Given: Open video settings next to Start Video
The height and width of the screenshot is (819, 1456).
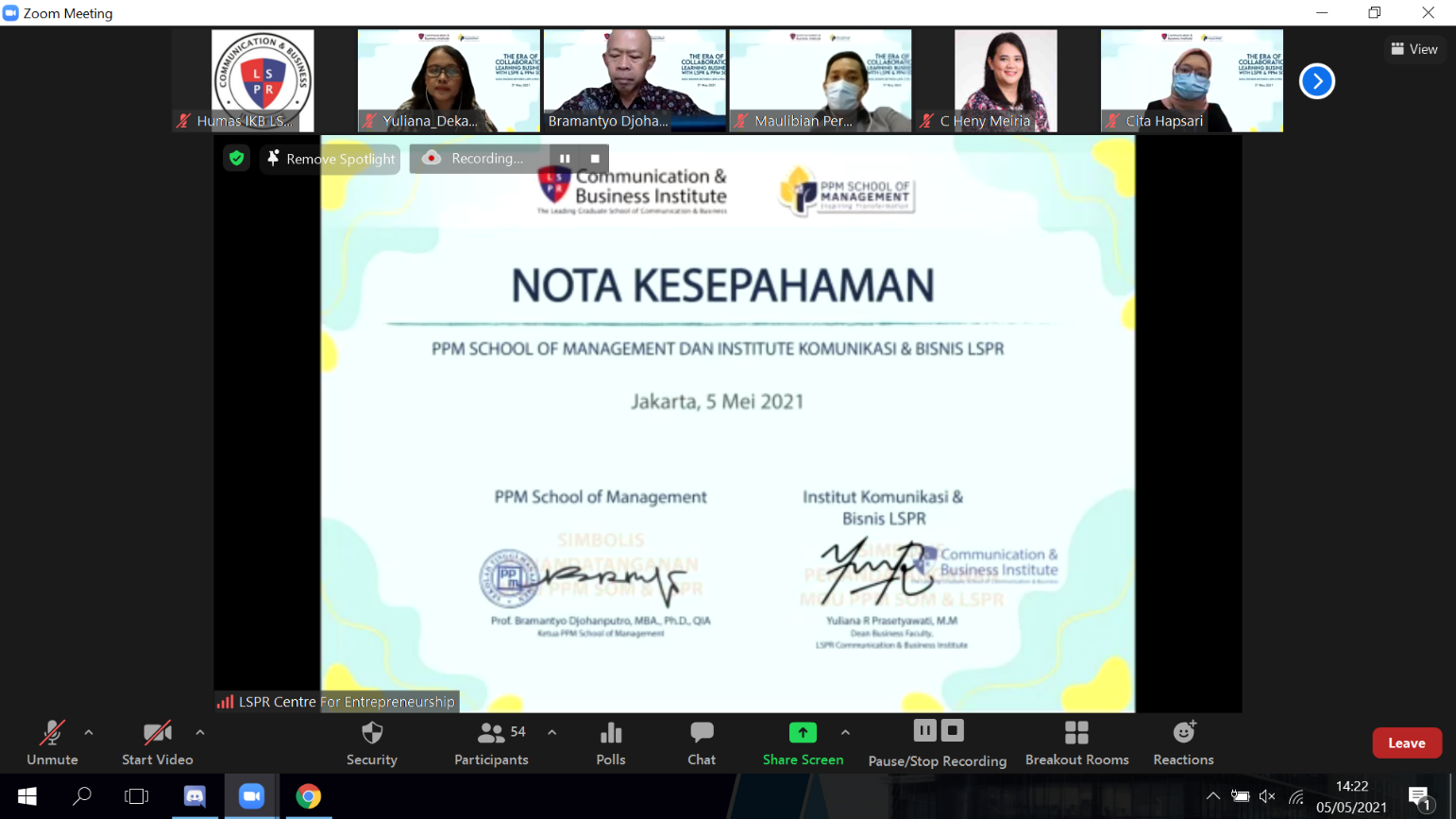Looking at the screenshot, I should 198,732.
